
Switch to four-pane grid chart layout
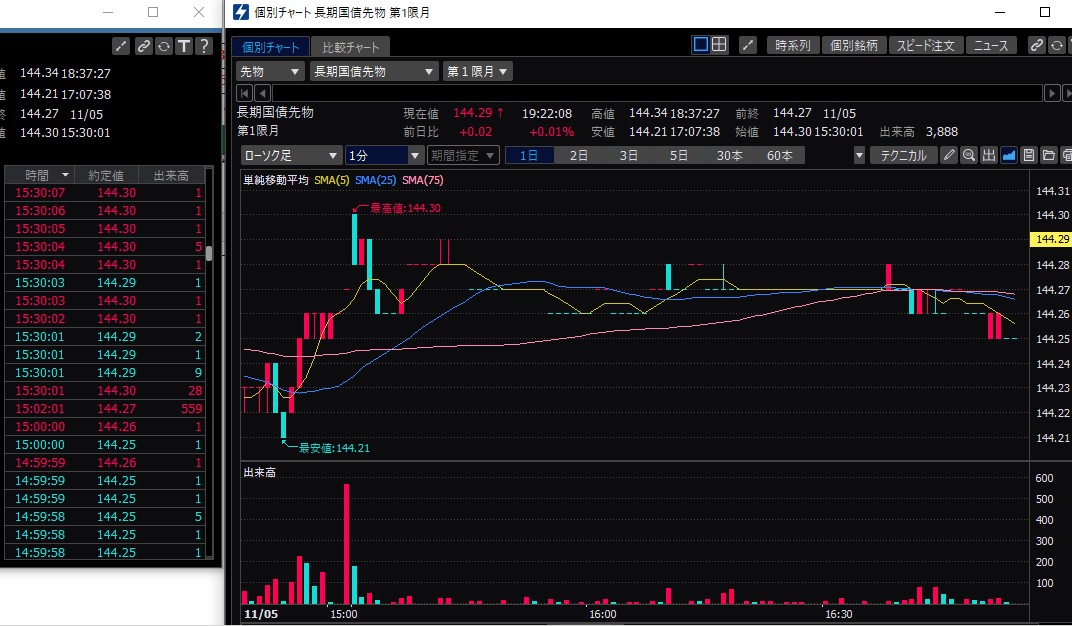point(719,45)
